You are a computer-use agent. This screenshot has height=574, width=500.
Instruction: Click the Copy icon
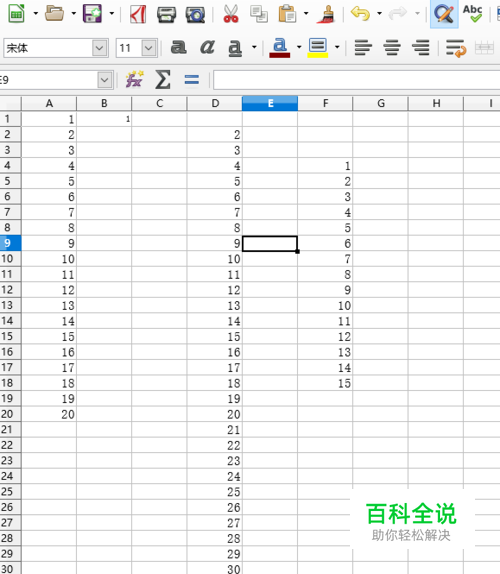259,14
